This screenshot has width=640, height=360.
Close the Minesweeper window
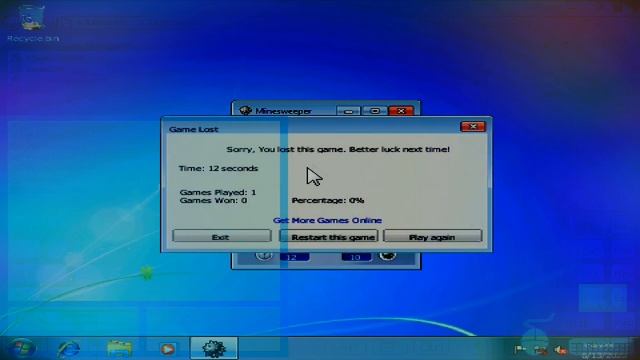[x=401, y=111]
